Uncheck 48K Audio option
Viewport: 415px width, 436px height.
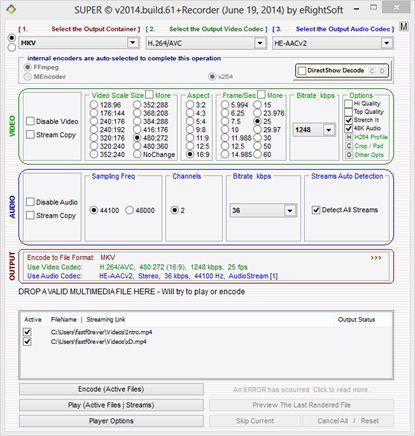(x=349, y=128)
